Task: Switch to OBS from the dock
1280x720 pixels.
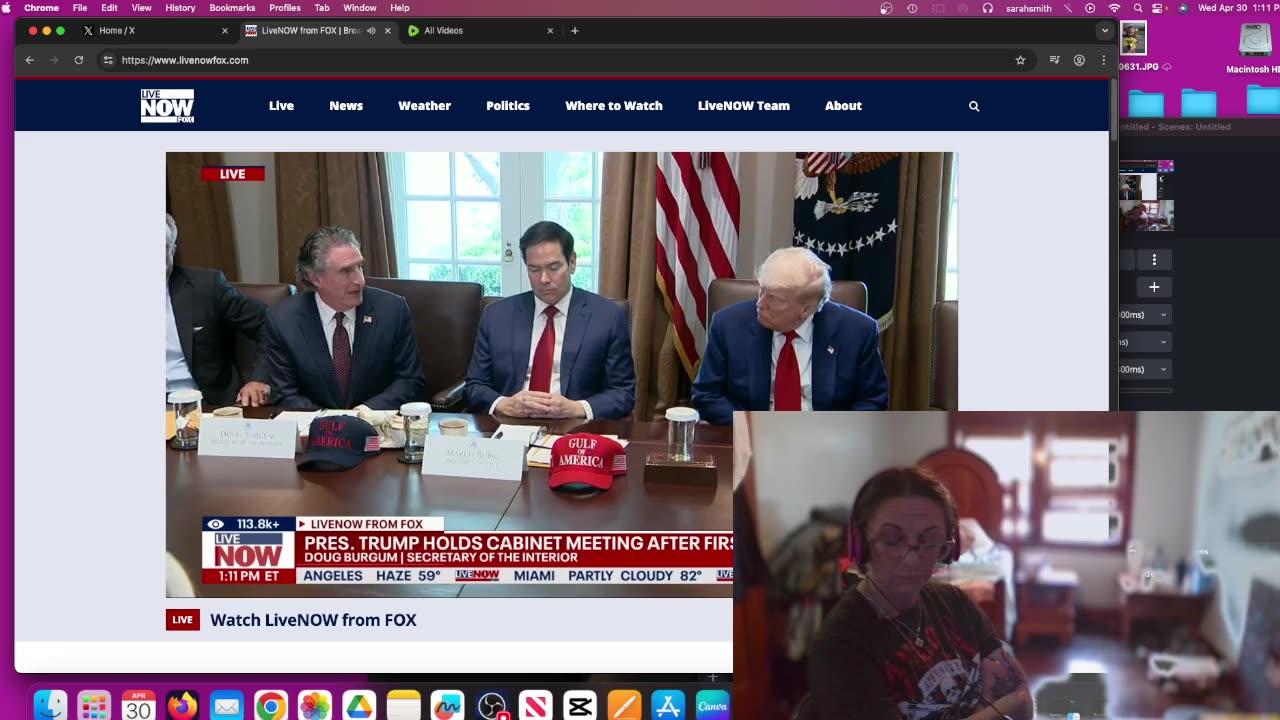Action: (x=492, y=706)
